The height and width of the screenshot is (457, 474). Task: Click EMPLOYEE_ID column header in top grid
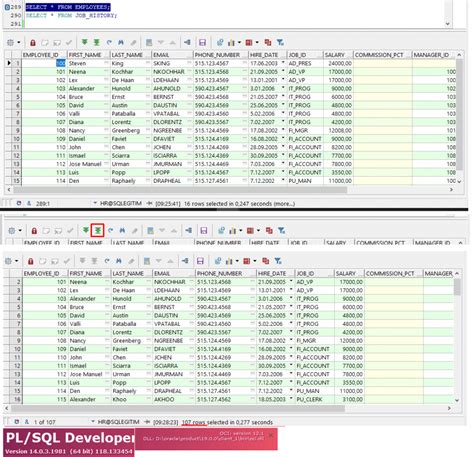[44, 55]
